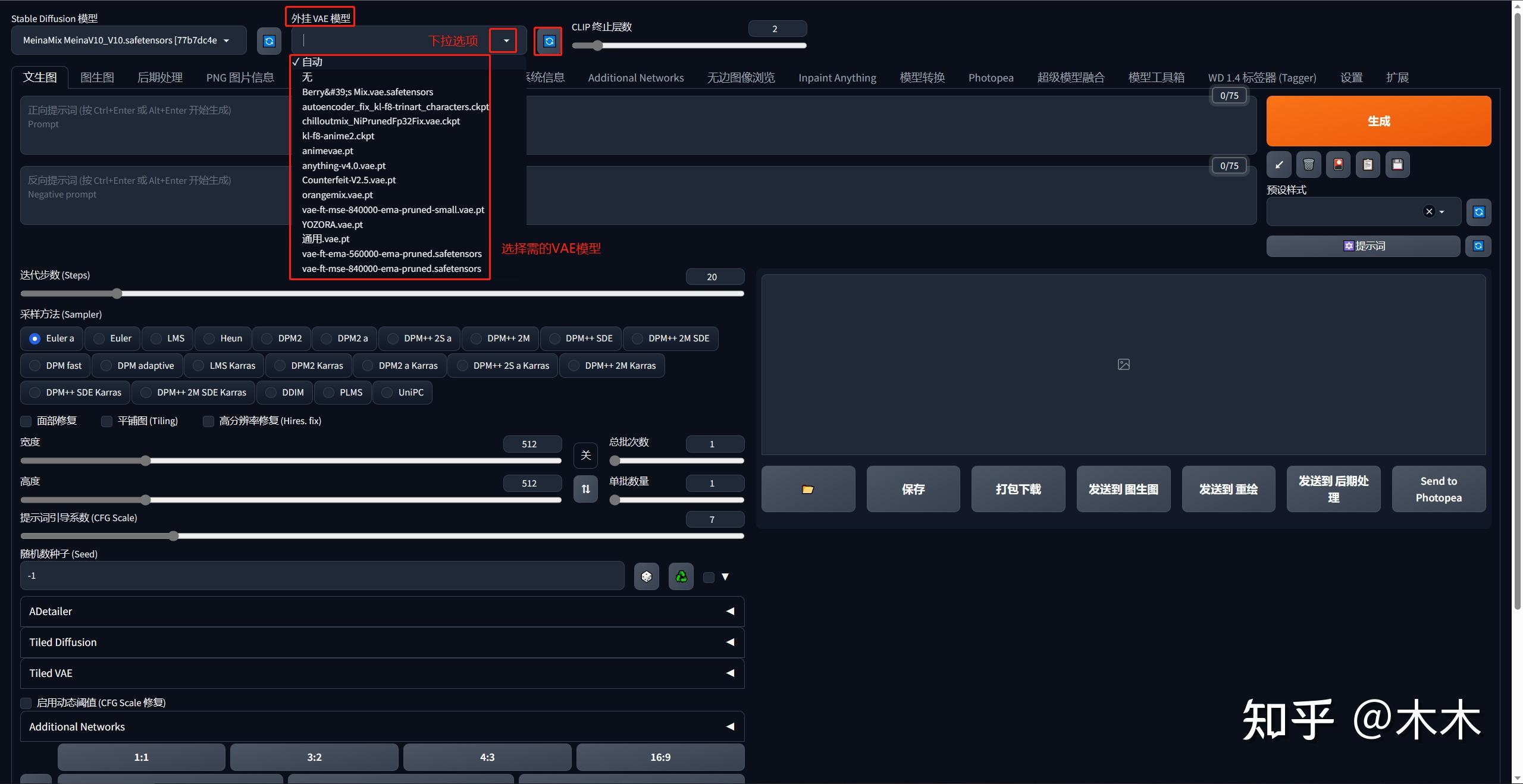
Task: Clear the prompt with trash can icon
Action: (x=1308, y=165)
